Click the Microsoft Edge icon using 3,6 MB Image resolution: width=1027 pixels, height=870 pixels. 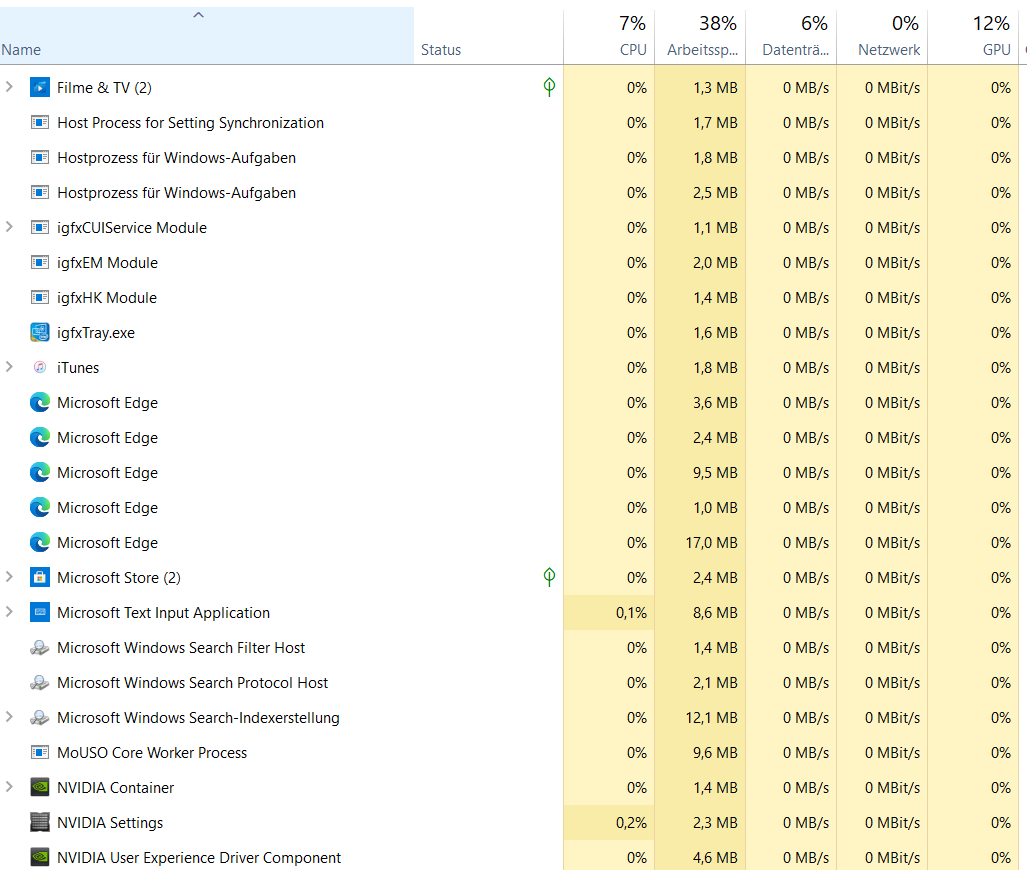[40, 402]
